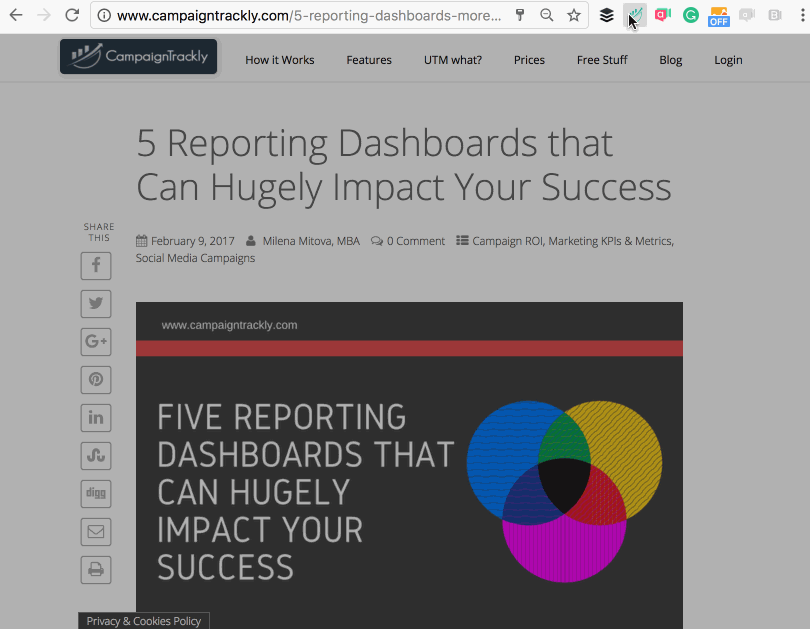
Task: Open Marketing KPIs & Metrics category
Action: tap(611, 241)
